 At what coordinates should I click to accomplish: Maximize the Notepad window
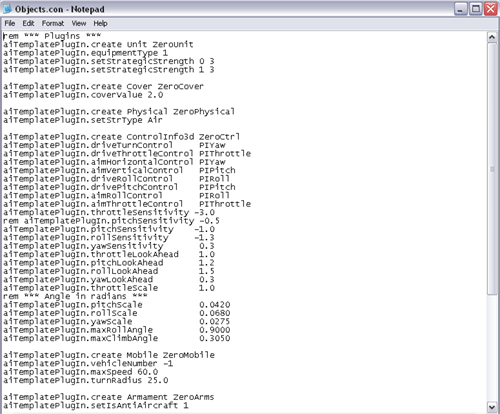pyautogui.click(x=476, y=9)
